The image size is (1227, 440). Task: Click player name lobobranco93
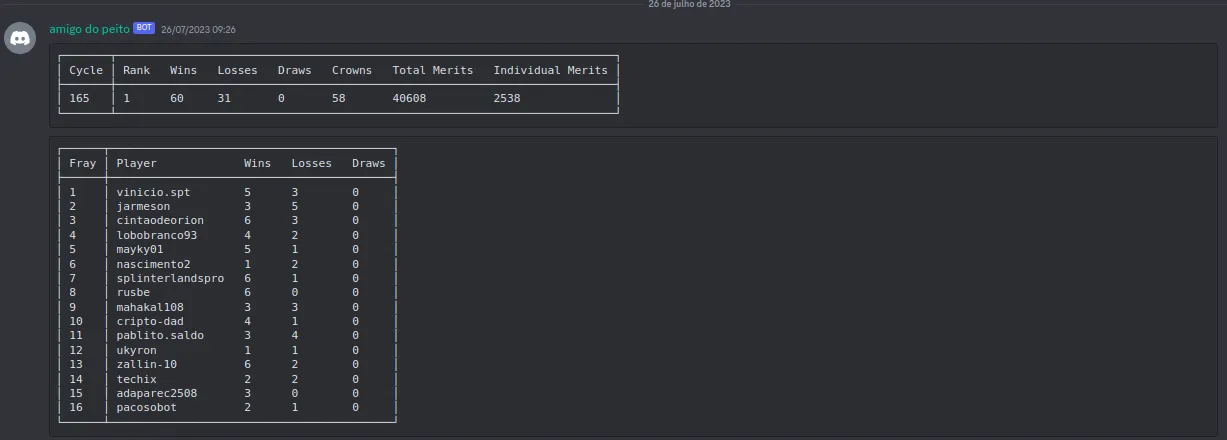tap(157, 235)
